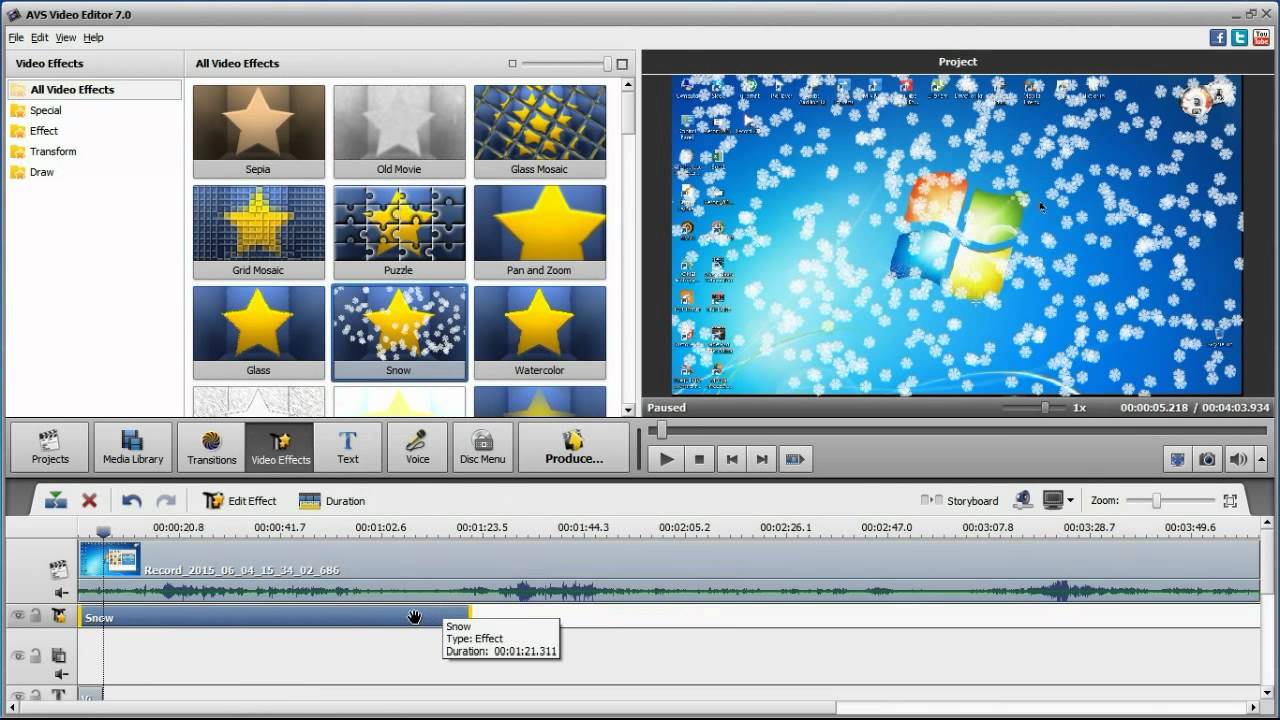Toggle full screen preview icon
The width and height of the screenshot is (1280, 720).
click(x=1177, y=459)
